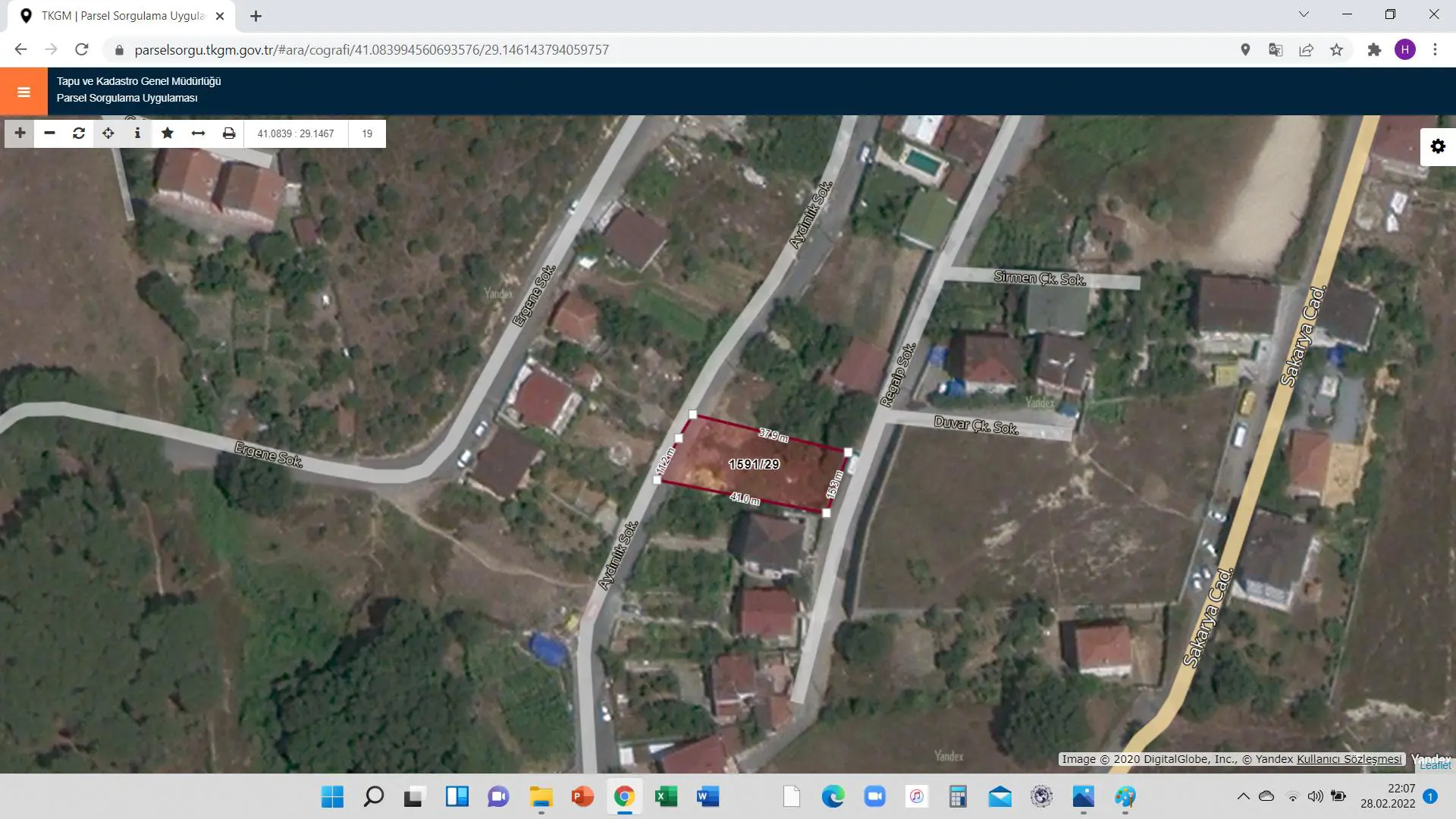Print the map with printer icon
Viewport: 1456px width, 819px height.
(228, 133)
